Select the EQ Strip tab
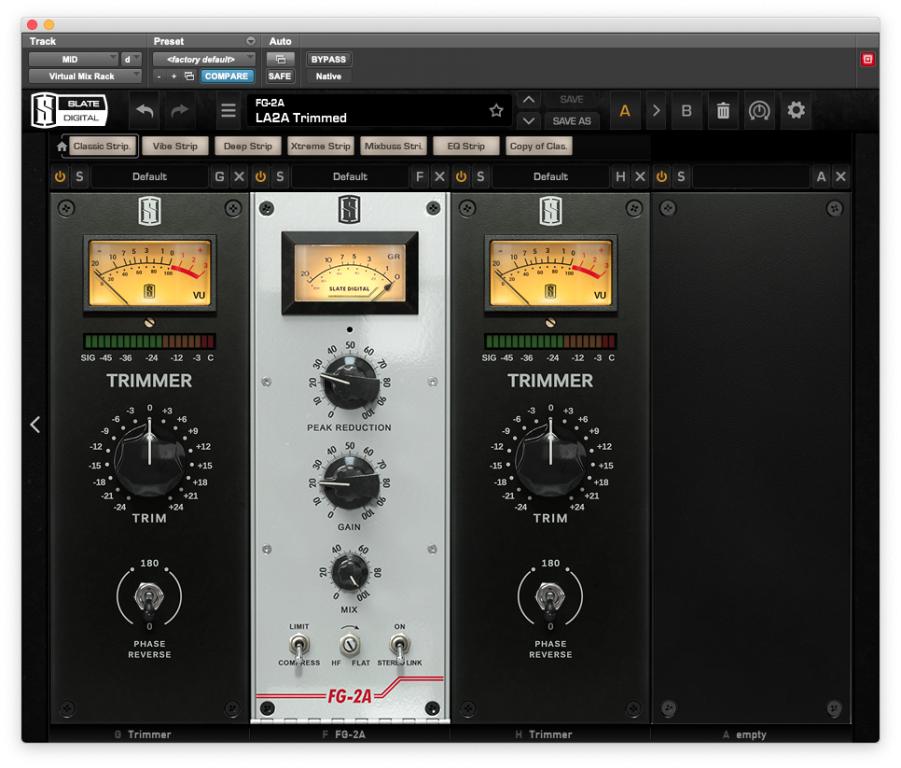Viewport: 901px width, 768px height. [x=466, y=146]
